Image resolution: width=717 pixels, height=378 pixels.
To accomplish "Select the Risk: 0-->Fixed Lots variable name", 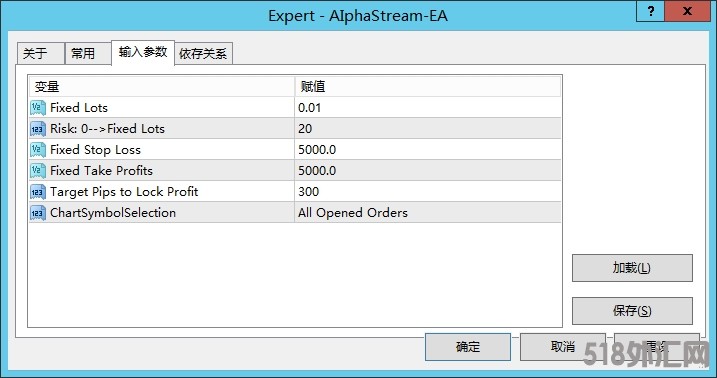I will click(107, 129).
